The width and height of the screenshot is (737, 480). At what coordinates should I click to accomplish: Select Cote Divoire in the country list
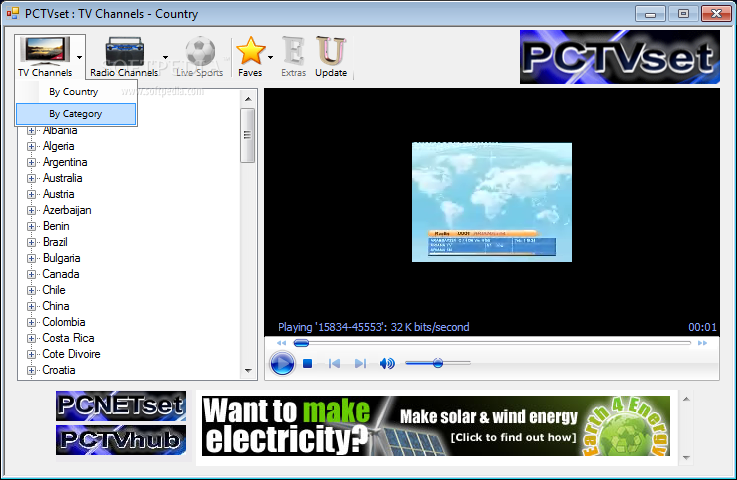pyautogui.click(x=71, y=354)
